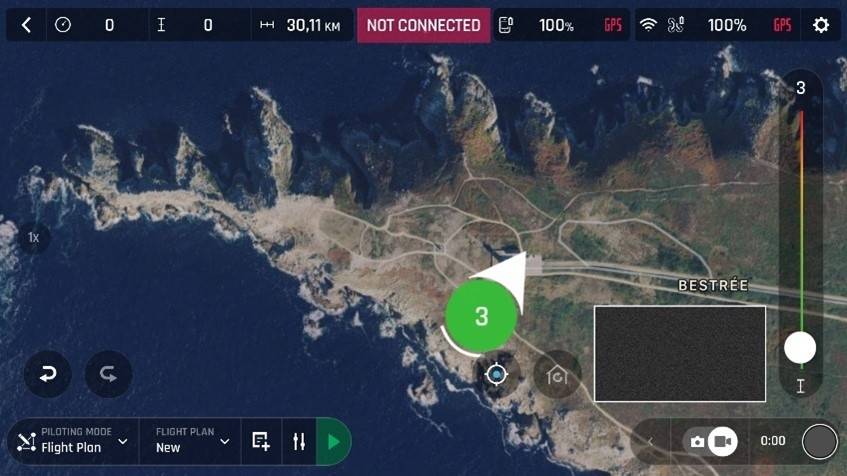Select green waypoint 3 on the map
This screenshot has height=476, width=847.
pyautogui.click(x=481, y=316)
